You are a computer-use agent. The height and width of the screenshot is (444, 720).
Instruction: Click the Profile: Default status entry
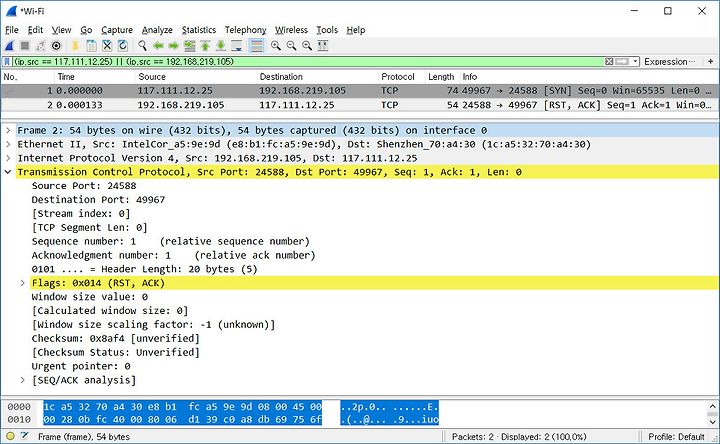tap(676, 437)
